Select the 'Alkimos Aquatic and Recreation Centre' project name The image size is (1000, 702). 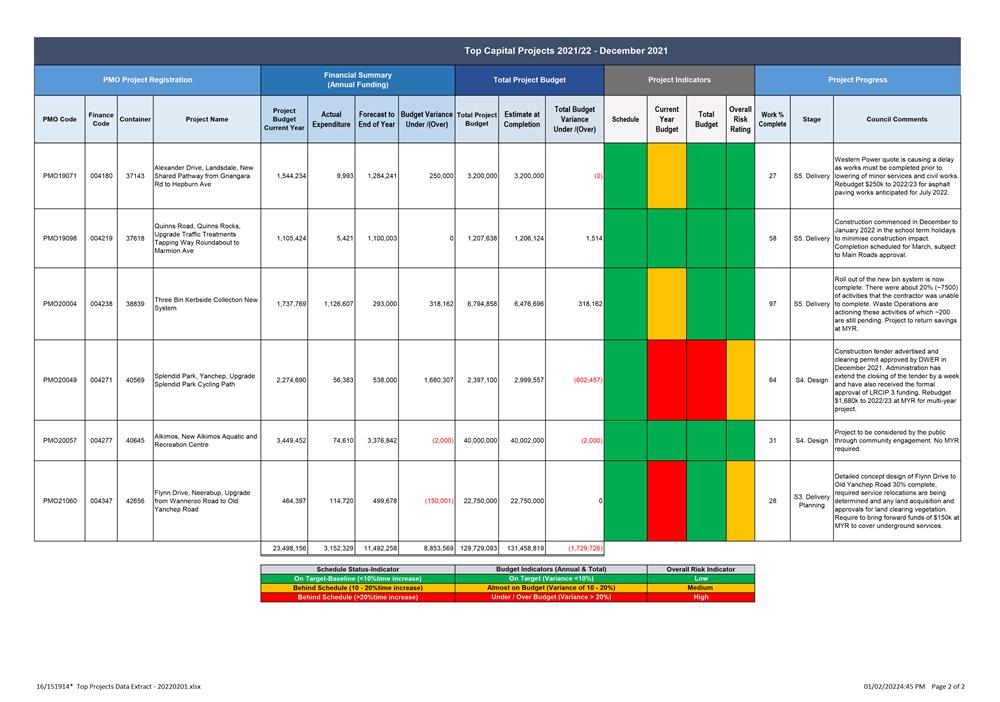[205, 441]
